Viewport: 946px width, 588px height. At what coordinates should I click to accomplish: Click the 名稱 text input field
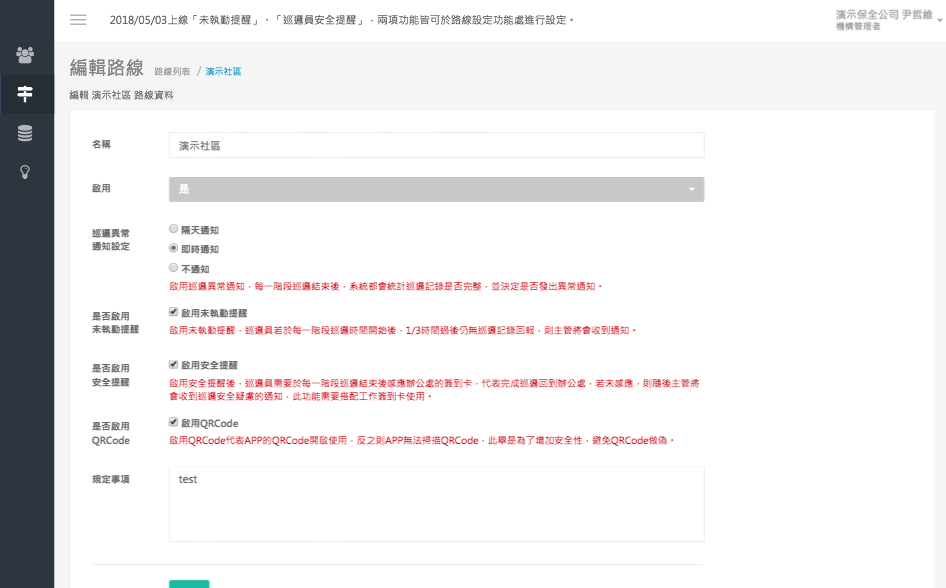click(436, 145)
